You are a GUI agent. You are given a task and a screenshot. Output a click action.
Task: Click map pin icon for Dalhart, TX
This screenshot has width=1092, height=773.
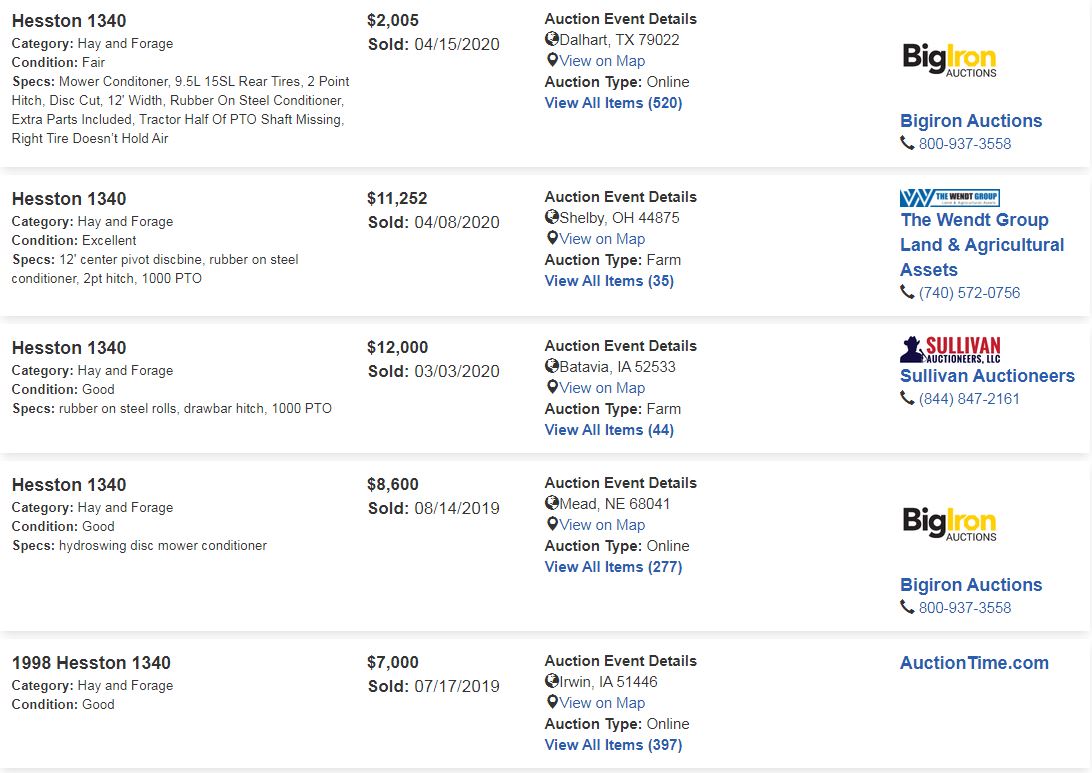(552, 61)
